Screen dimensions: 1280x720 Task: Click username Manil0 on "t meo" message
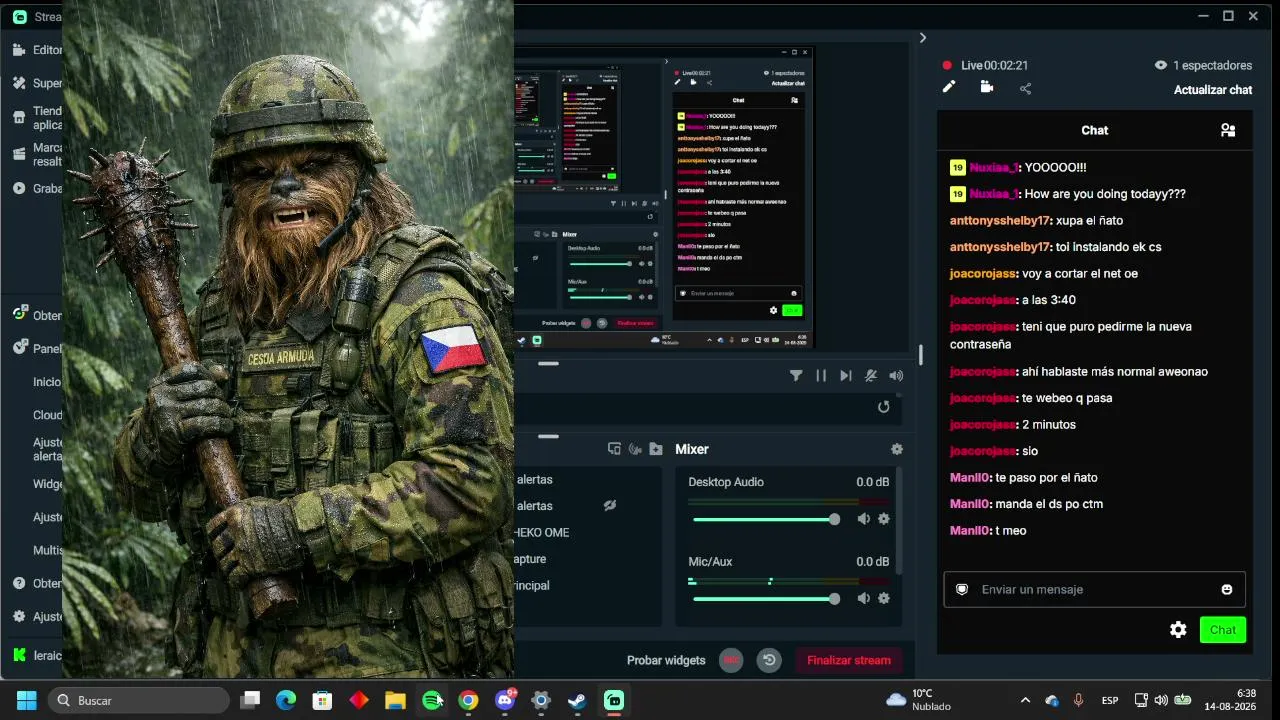[x=970, y=531]
